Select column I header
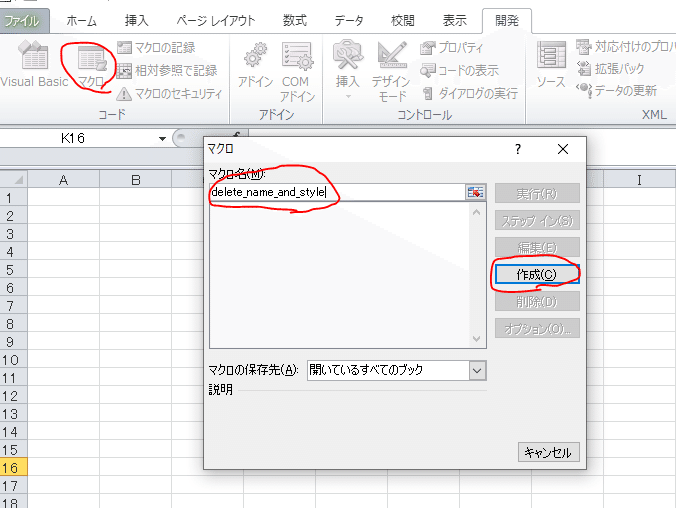The width and height of the screenshot is (676, 508). click(639, 179)
